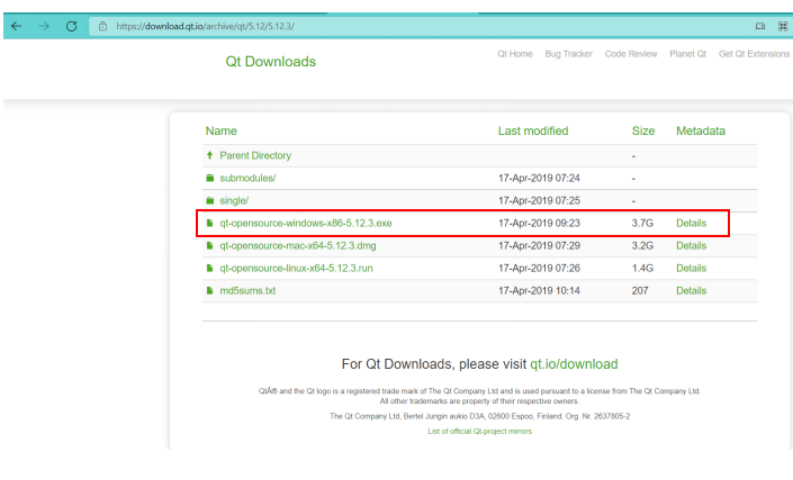The image size is (793, 480).
Task: Click the 17-Apr-2019 07:24 date
Action: click(539, 178)
